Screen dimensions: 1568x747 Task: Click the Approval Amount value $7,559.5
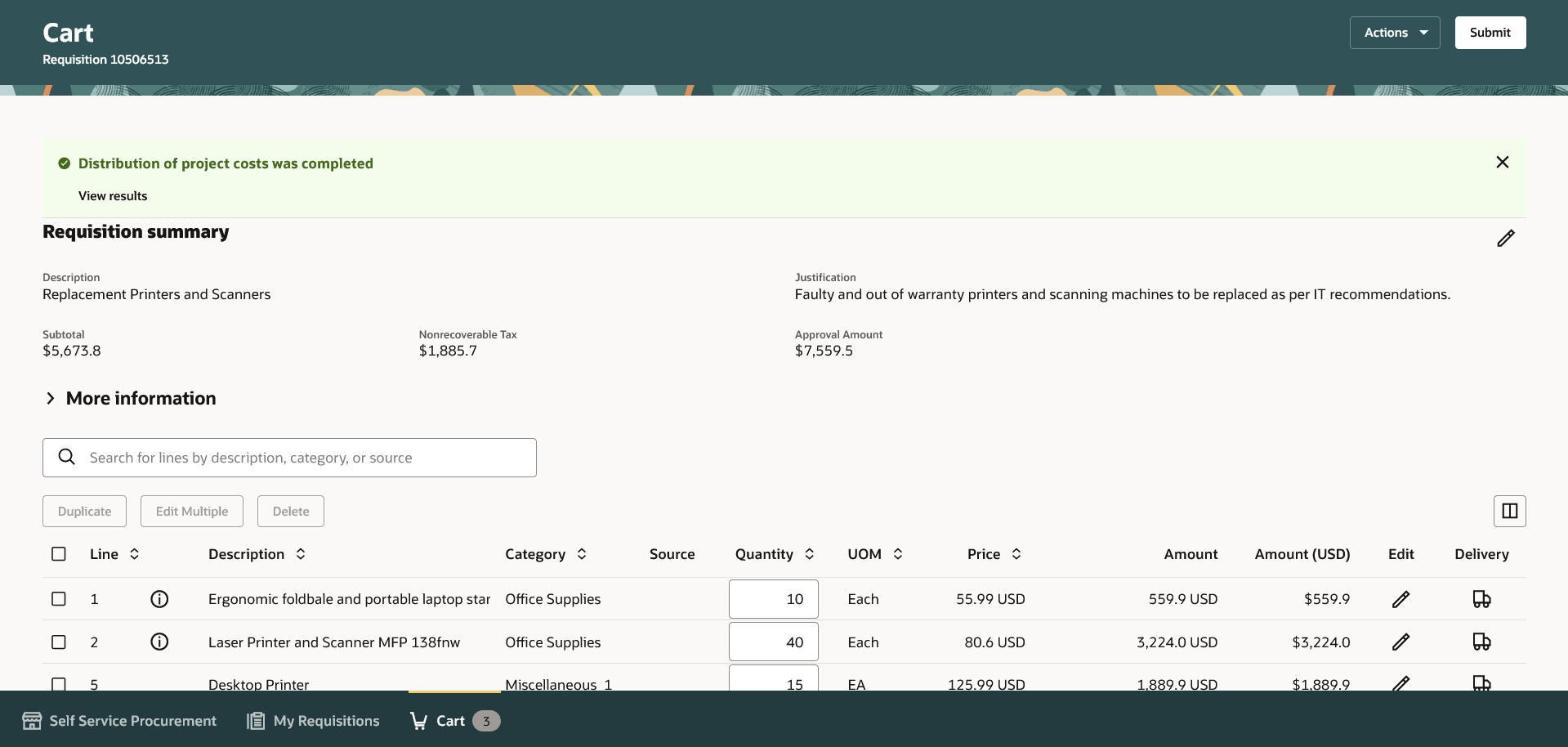tap(824, 351)
